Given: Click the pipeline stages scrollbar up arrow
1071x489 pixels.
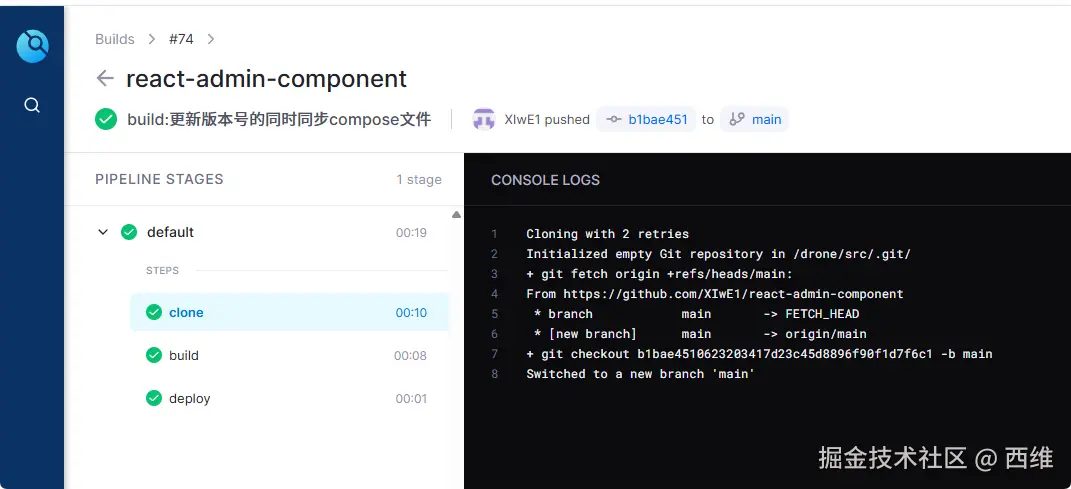Looking at the screenshot, I should click(x=457, y=214).
